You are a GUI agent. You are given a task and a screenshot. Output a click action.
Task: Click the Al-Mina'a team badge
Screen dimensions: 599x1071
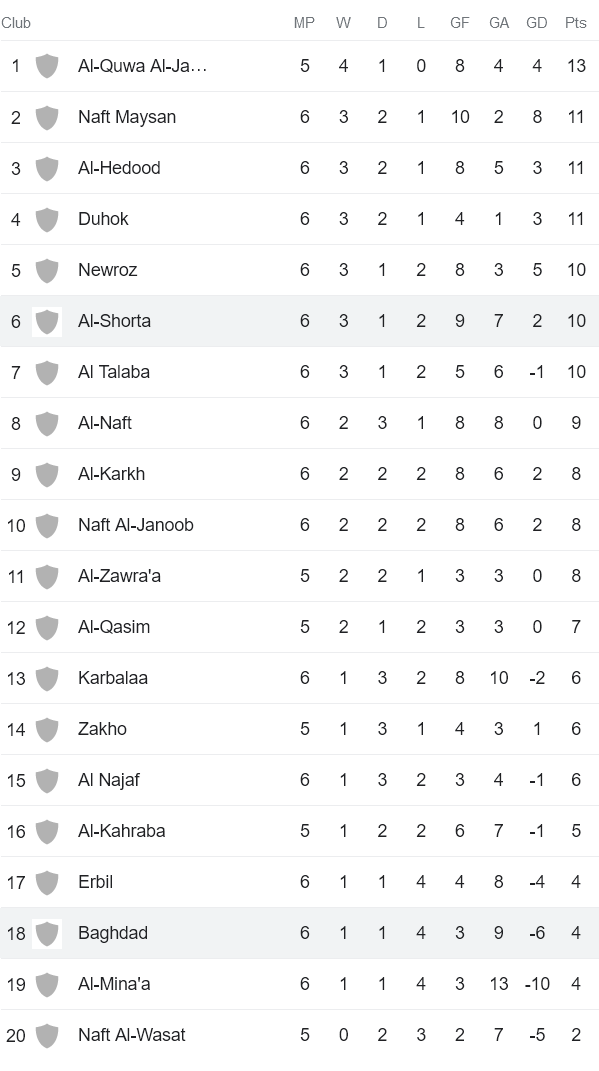click(46, 984)
